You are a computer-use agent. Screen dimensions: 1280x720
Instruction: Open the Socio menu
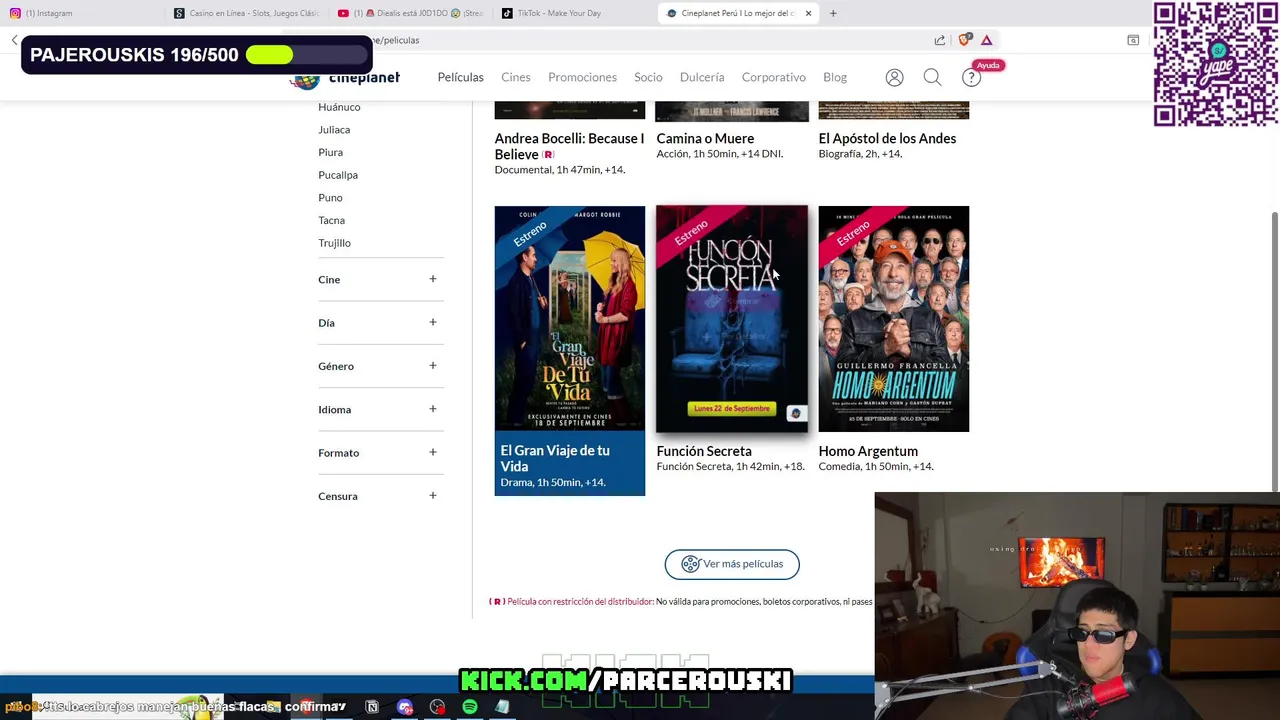(648, 77)
